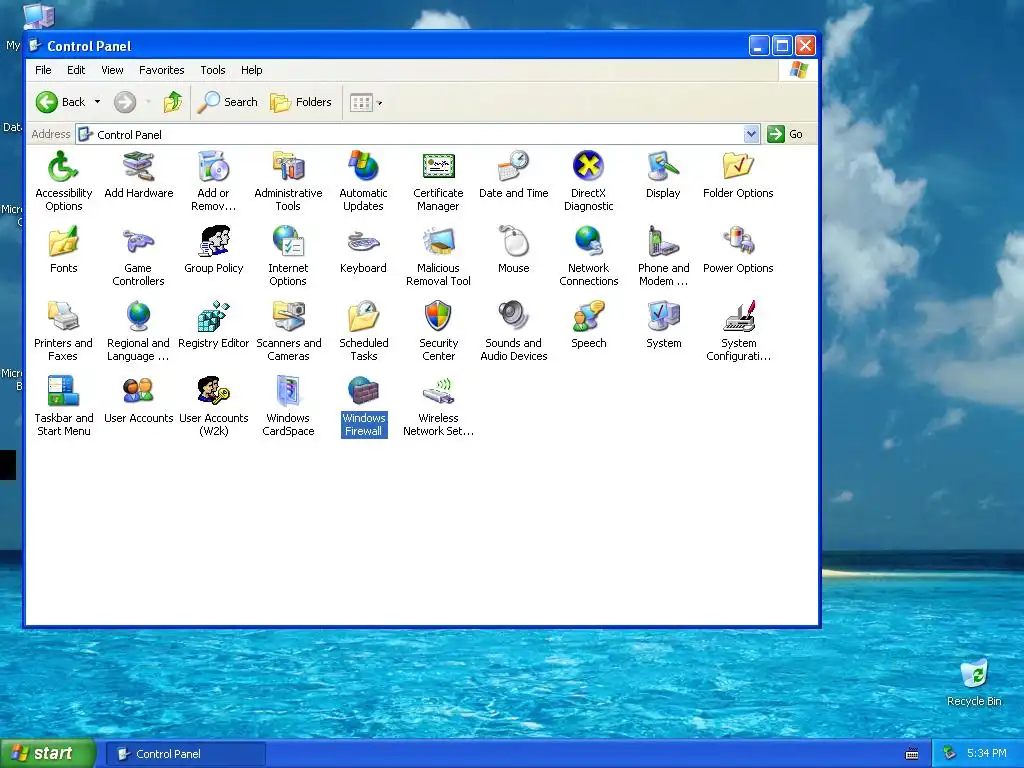Image resolution: width=1024 pixels, height=768 pixels.
Task: Open System Configuration icon
Action: click(x=738, y=332)
